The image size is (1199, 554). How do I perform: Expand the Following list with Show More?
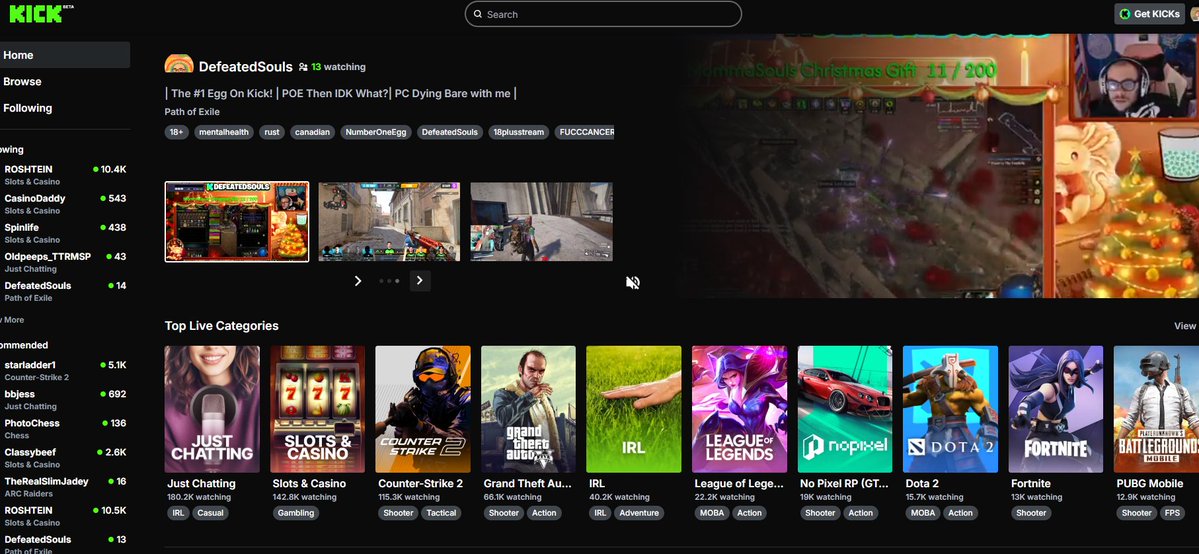coord(12,320)
